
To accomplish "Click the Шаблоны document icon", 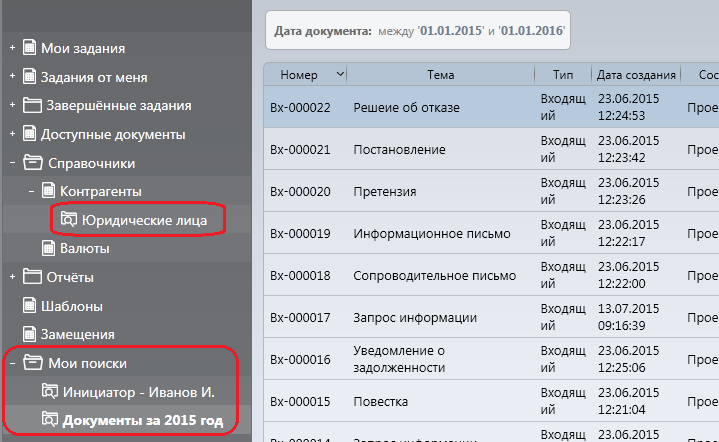I will click(x=30, y=306).
